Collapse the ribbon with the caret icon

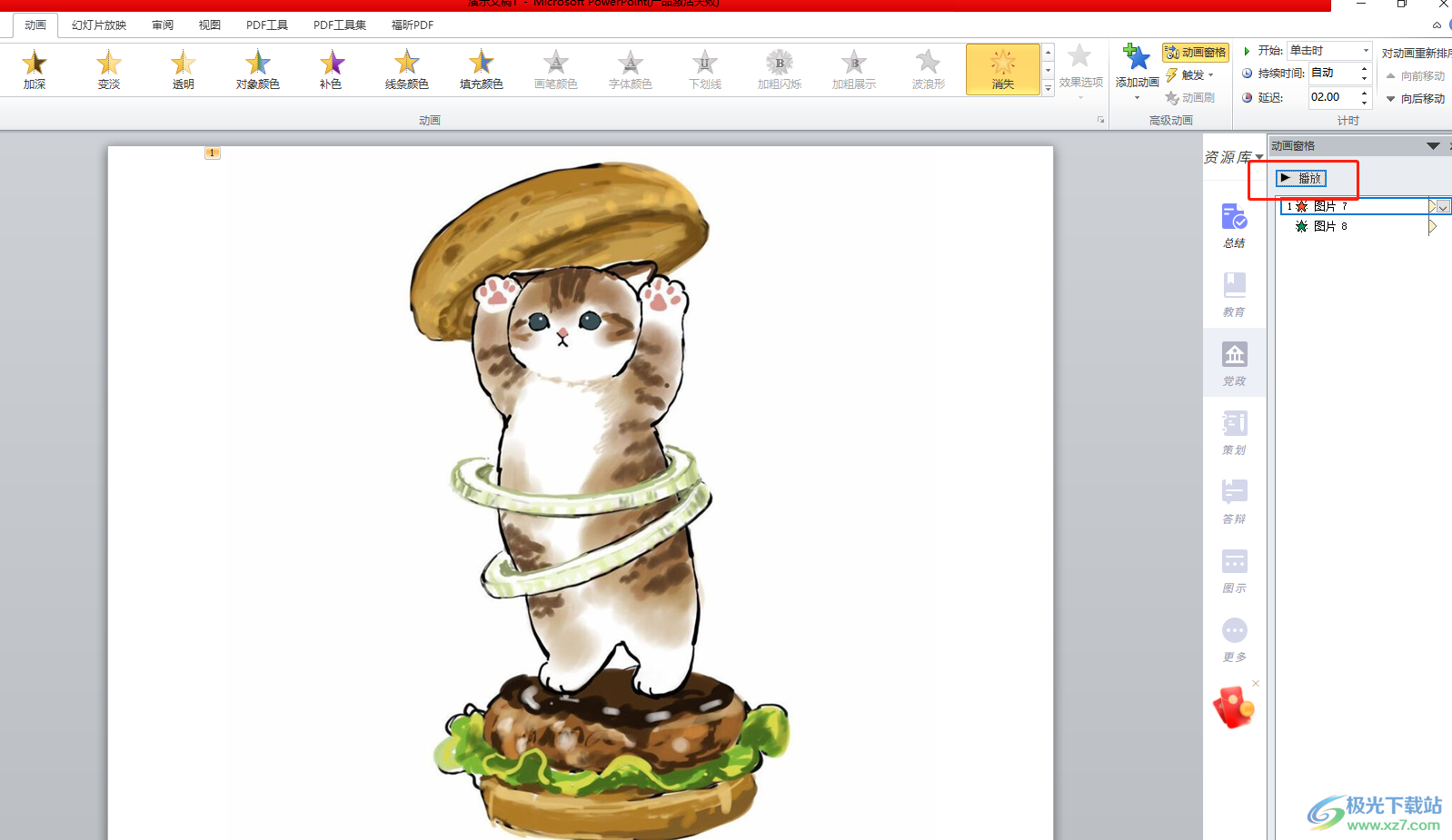tap(1437, 25)
